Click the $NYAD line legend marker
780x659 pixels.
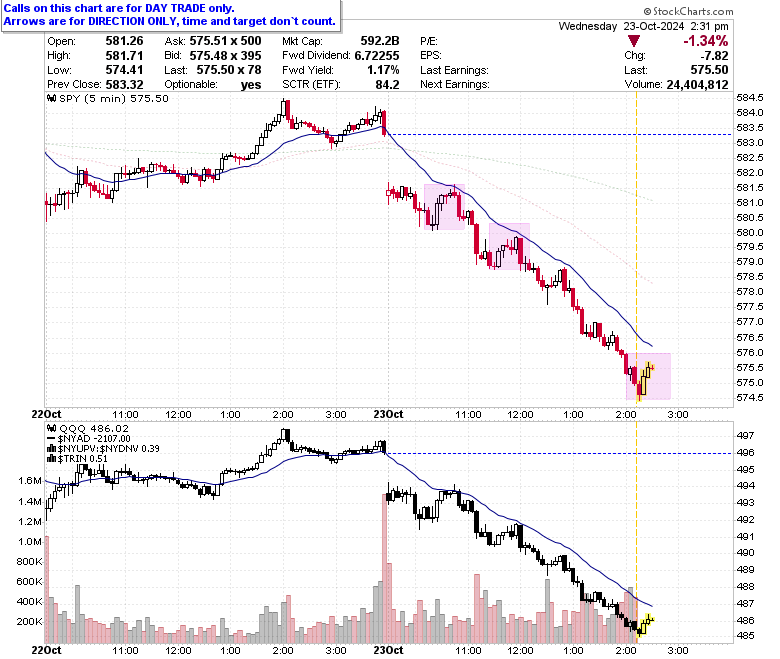click(52, 439)
